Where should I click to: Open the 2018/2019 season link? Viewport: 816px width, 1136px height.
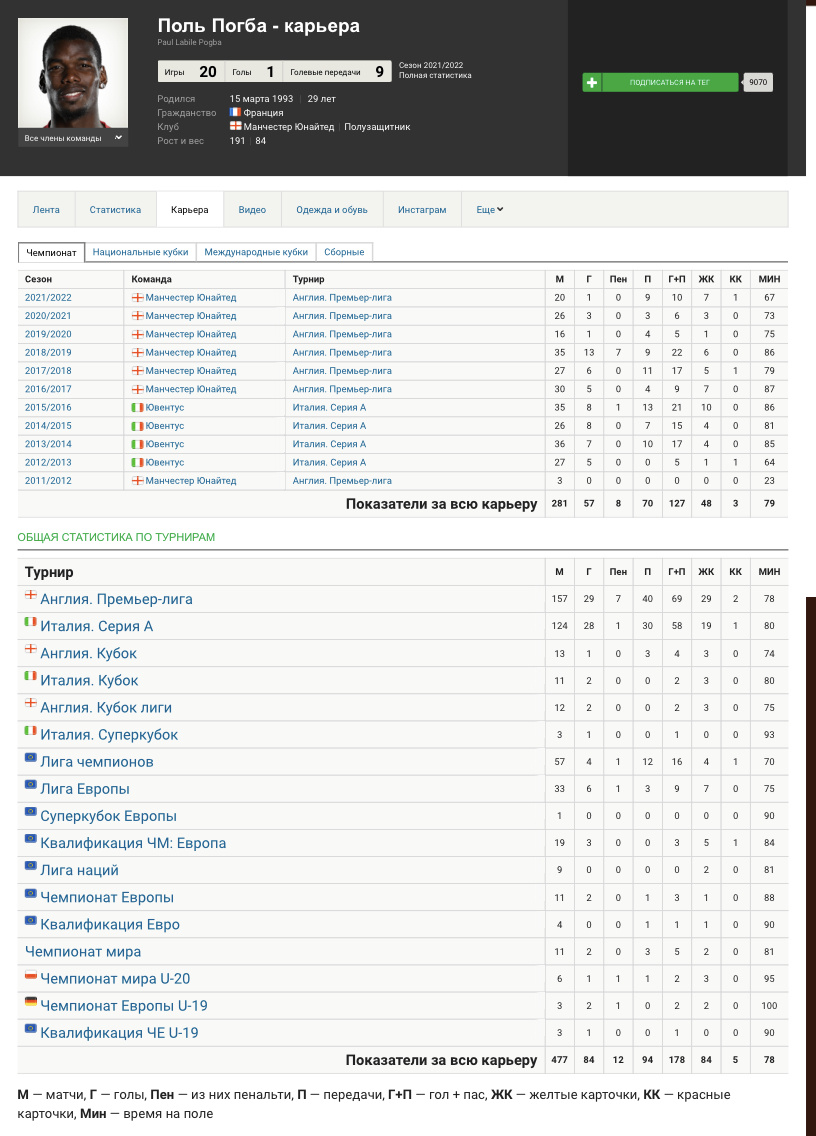coord(48,352)
